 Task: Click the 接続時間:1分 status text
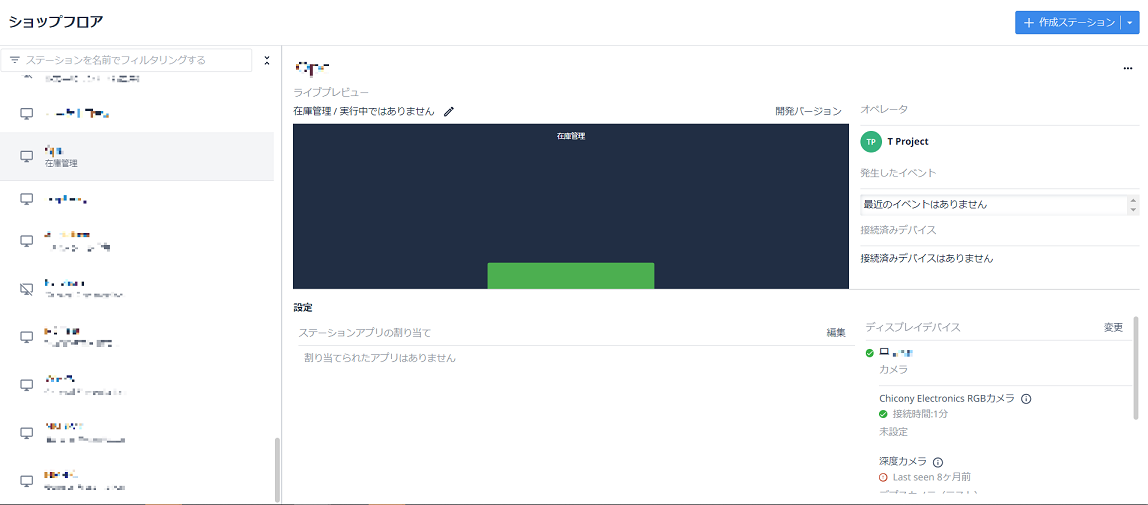tap(921, 414)
